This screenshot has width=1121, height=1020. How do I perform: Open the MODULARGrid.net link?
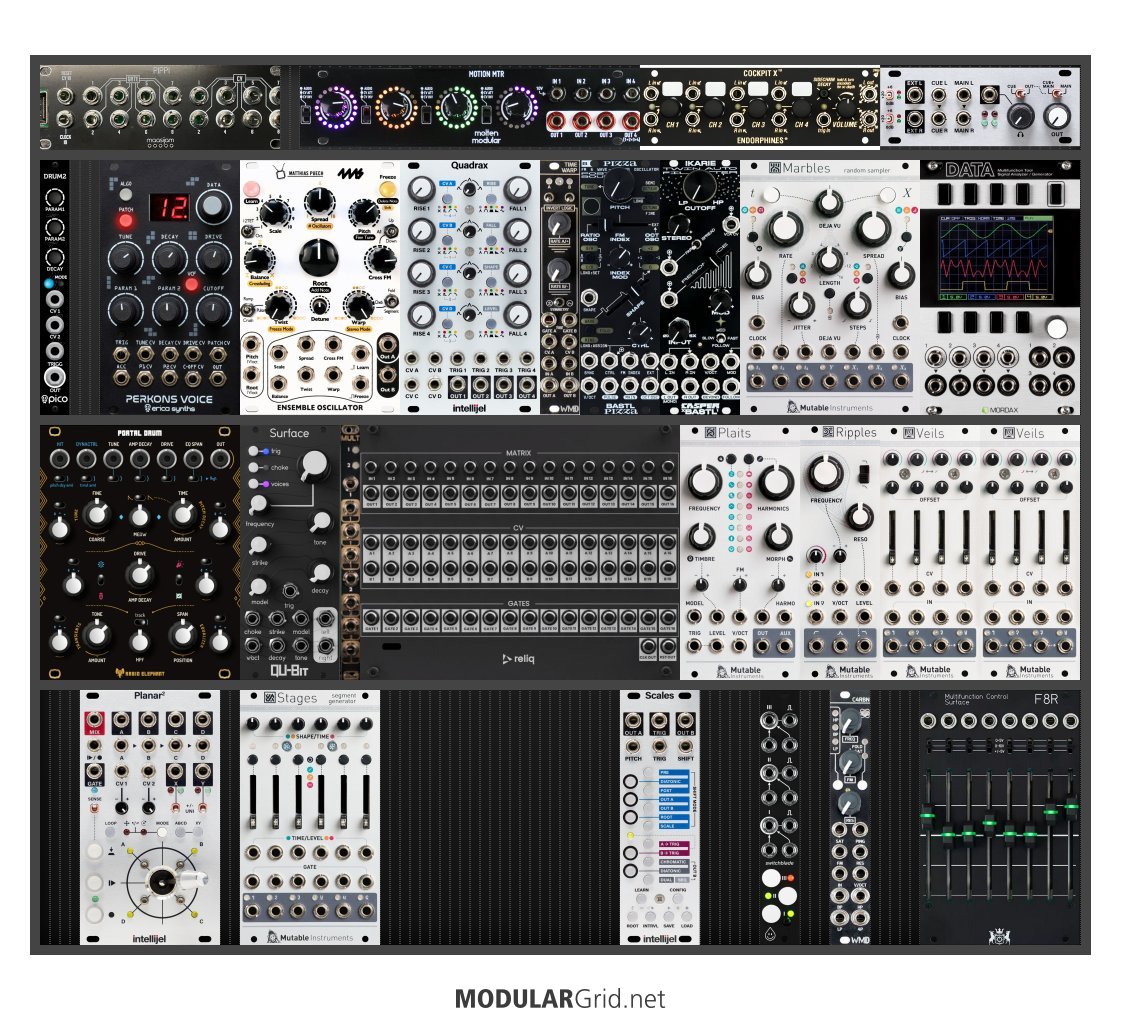click(560, 999)
